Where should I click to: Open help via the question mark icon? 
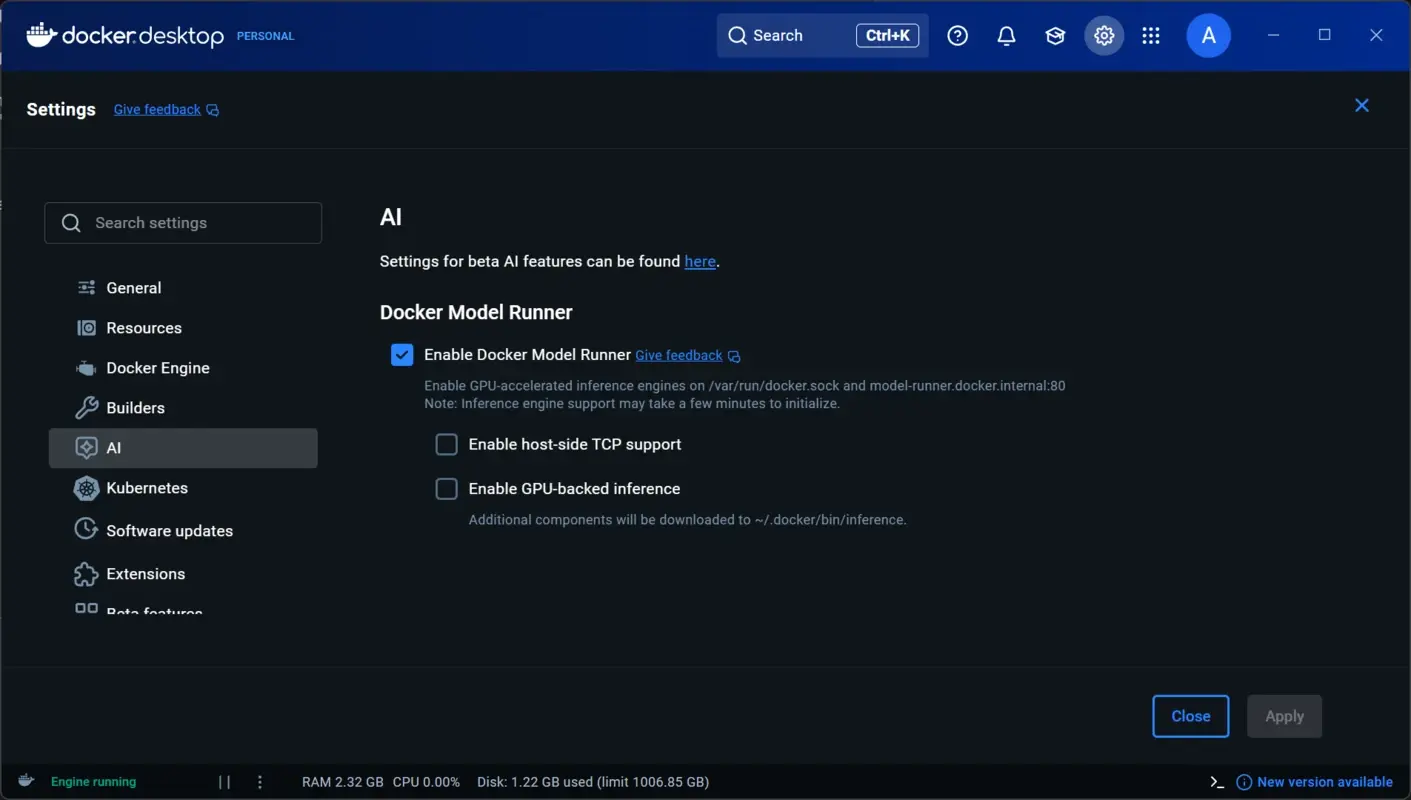point(957,35)
